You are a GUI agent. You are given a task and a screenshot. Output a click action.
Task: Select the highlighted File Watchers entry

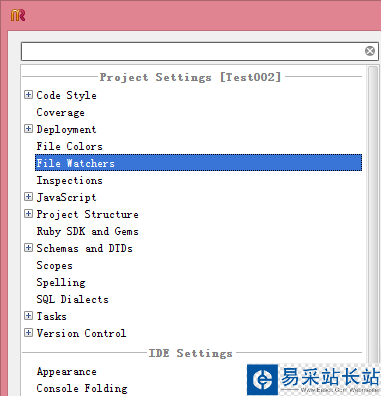point(198,163)
